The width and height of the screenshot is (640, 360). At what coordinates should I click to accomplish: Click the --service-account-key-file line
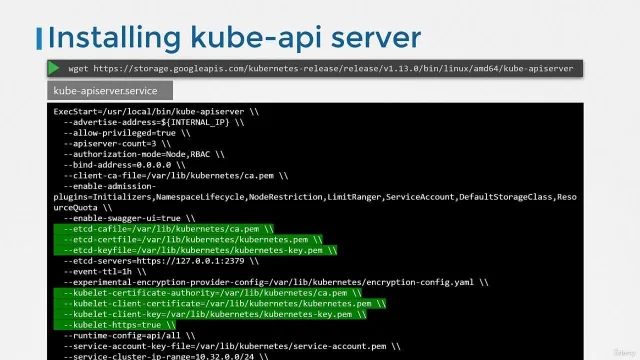232,347
